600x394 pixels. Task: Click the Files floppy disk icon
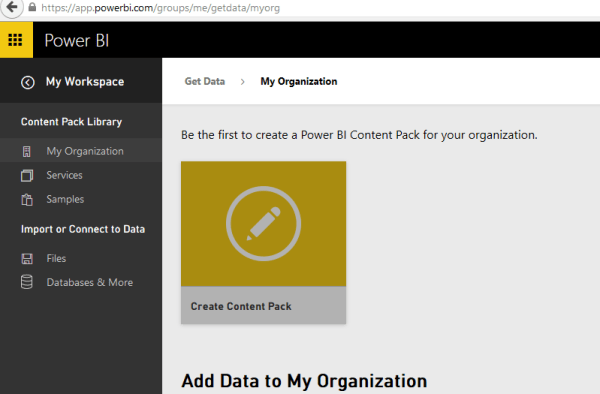27,259
